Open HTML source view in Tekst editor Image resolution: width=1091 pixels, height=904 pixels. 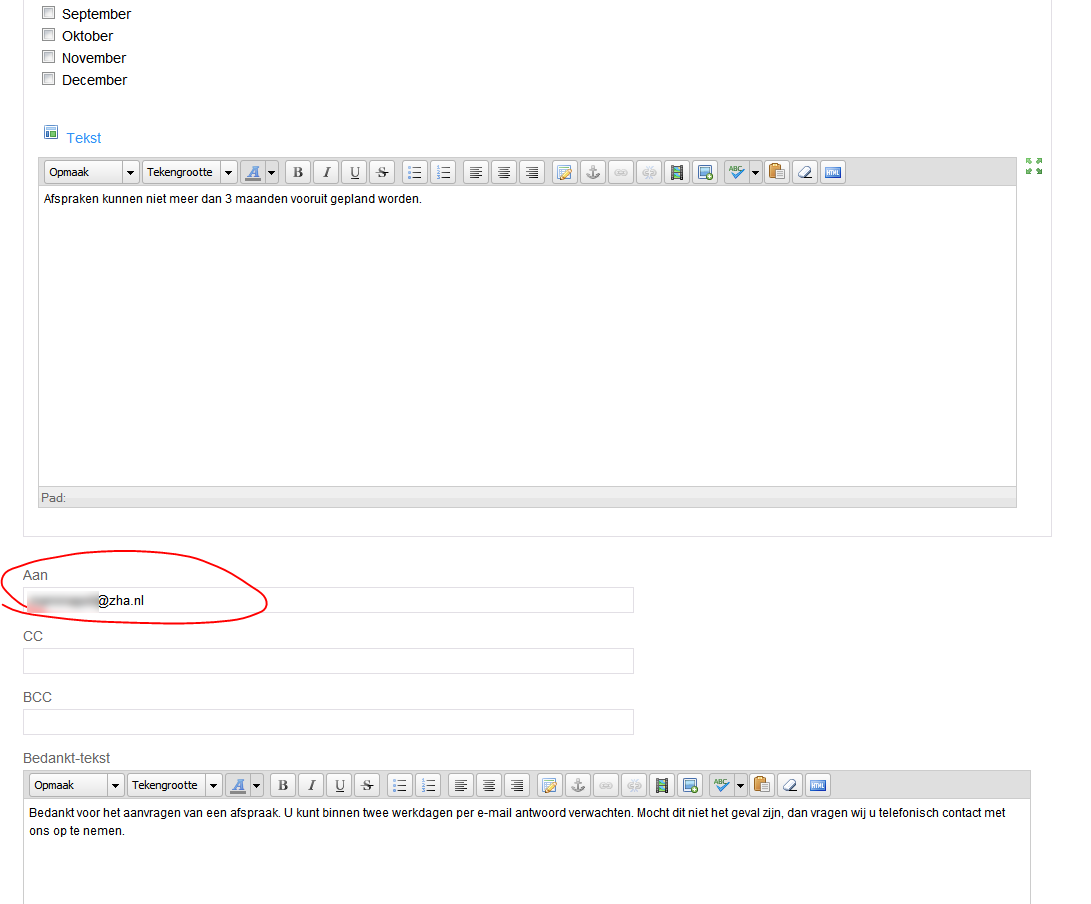tap(832, 173)
